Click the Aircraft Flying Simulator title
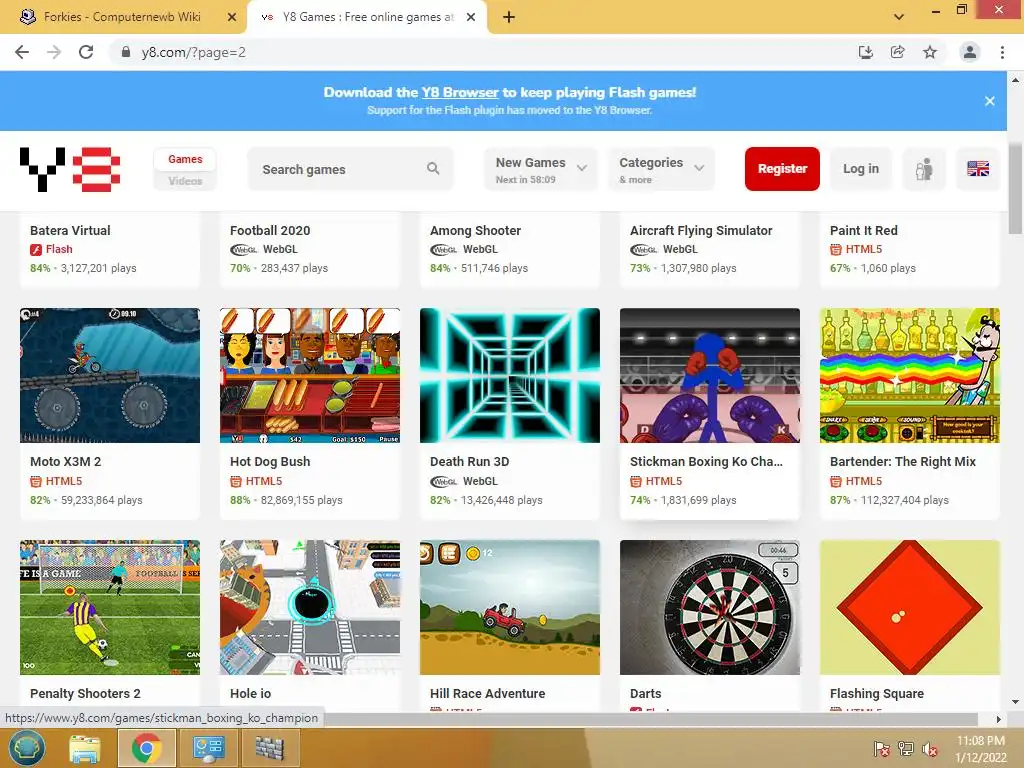This screenshot has width=1024, height=768. [x=701, y=231]
